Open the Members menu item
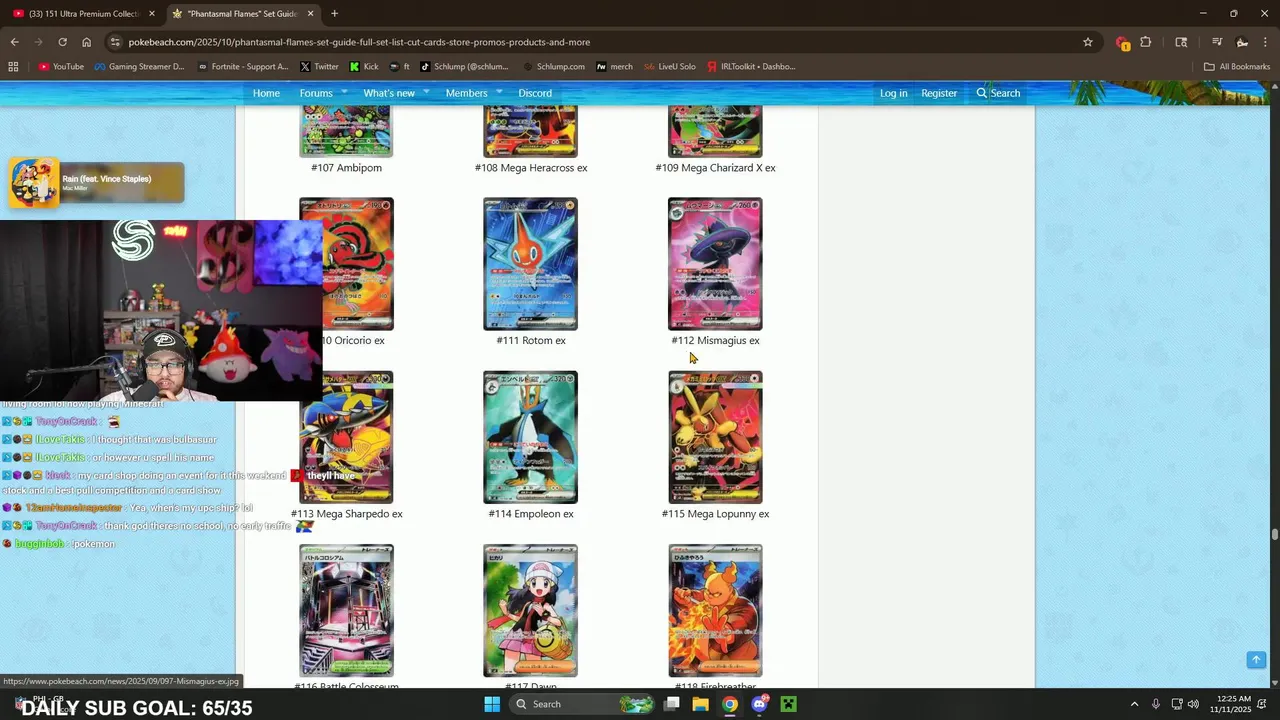This screenshot has height=720, width=1280. (466, 93)
